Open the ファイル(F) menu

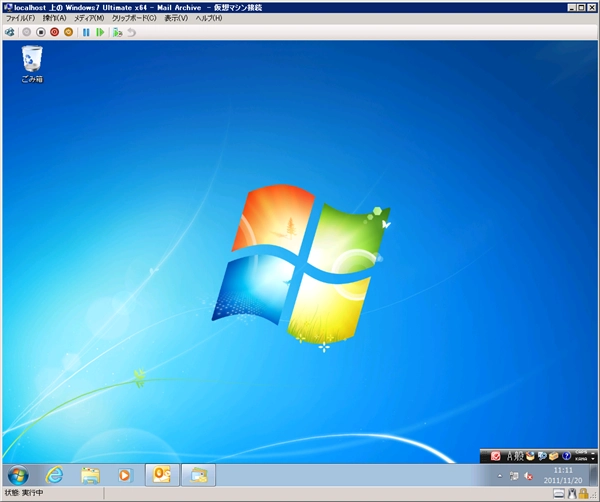tap(20, 18)
